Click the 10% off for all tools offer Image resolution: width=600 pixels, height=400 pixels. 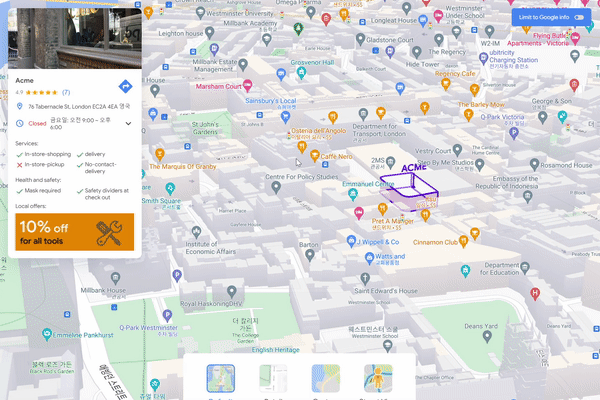coord(75,232)
